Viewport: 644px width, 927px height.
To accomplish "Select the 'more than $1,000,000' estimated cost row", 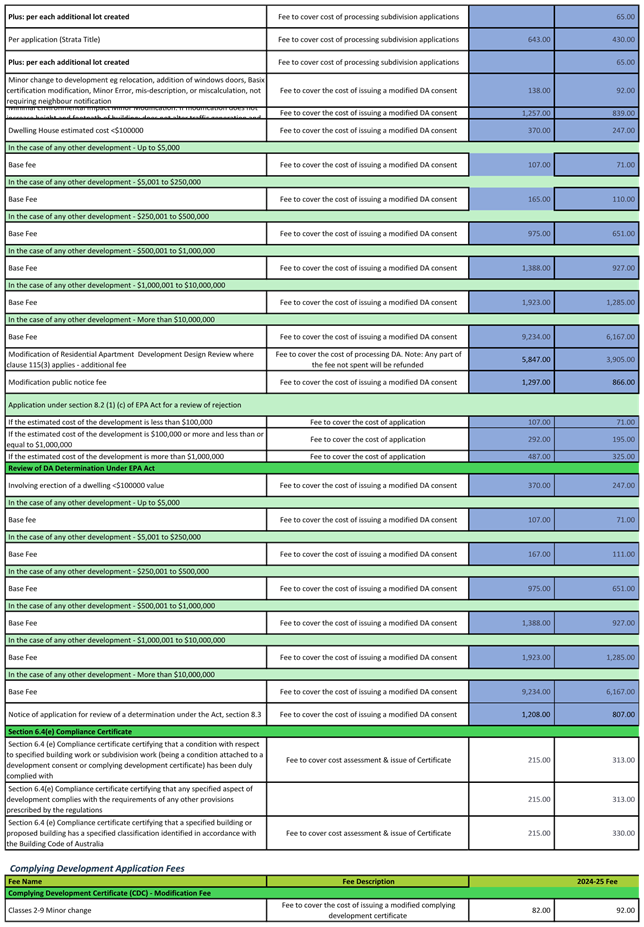I will click(x=136, y=456).
